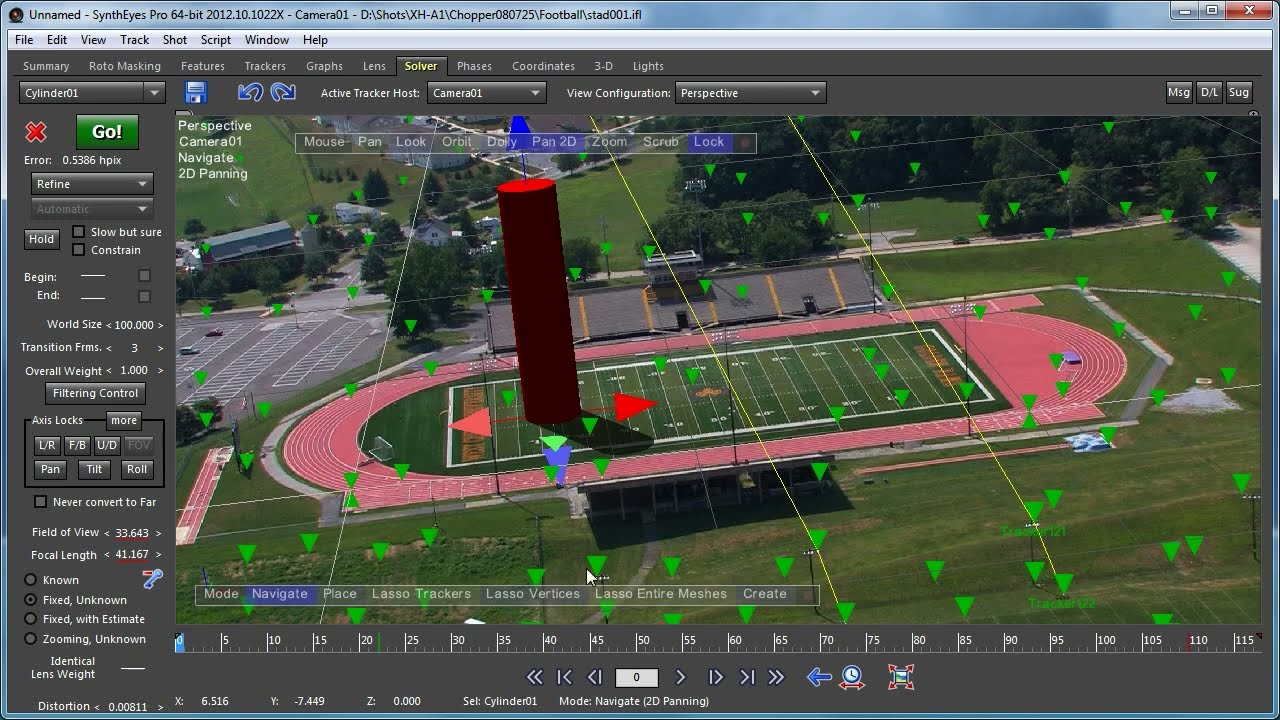This screenshot has width=1280, height=720.
Task: Toggle the L/R axis lock
Action: coord(47,445)
